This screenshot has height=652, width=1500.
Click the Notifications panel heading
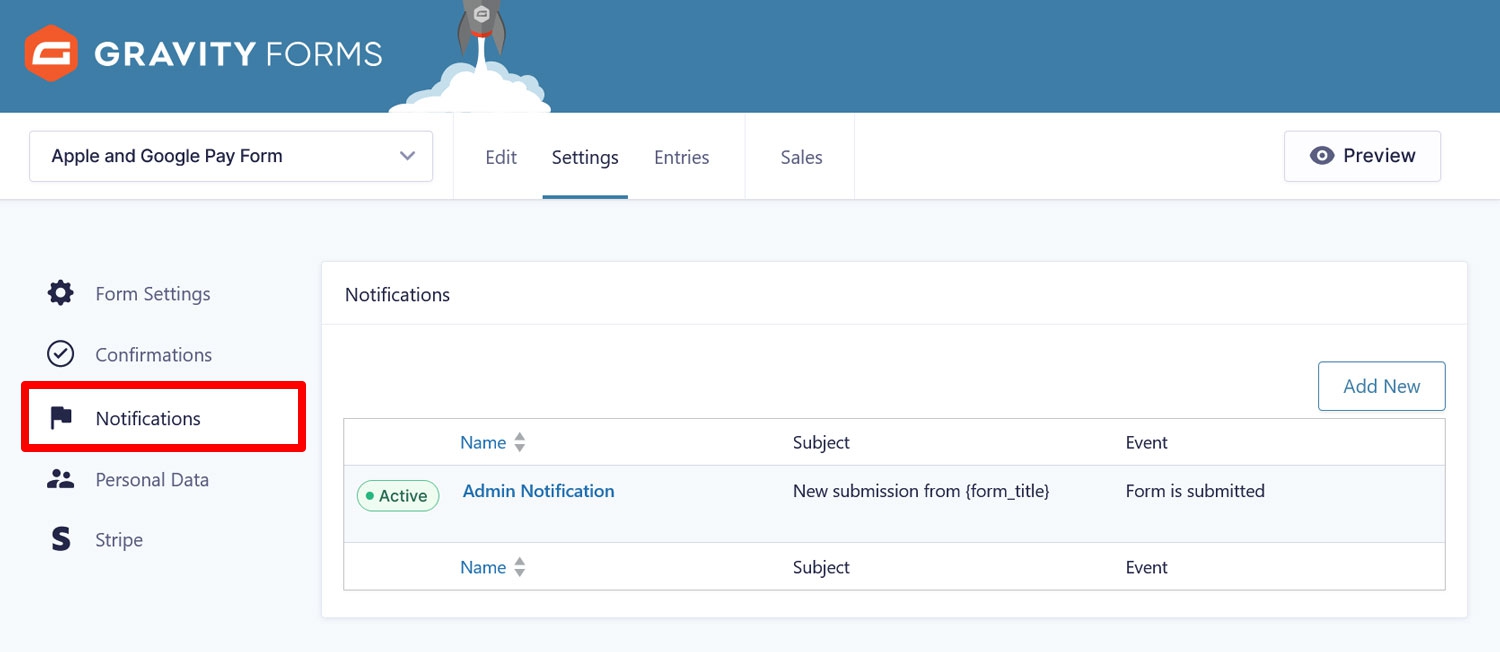tap(397, 295)
